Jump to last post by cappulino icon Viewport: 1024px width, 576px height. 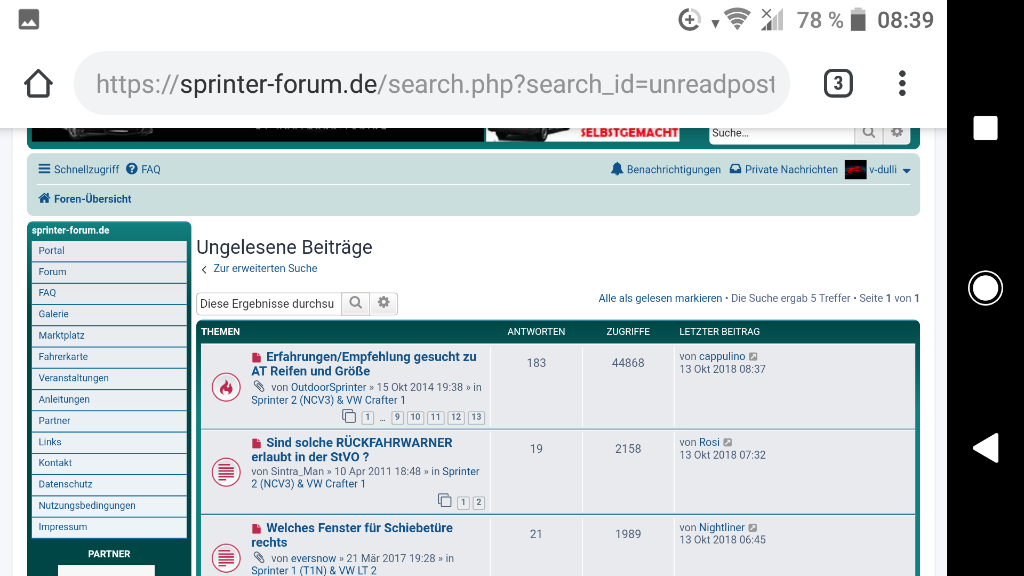754,356
